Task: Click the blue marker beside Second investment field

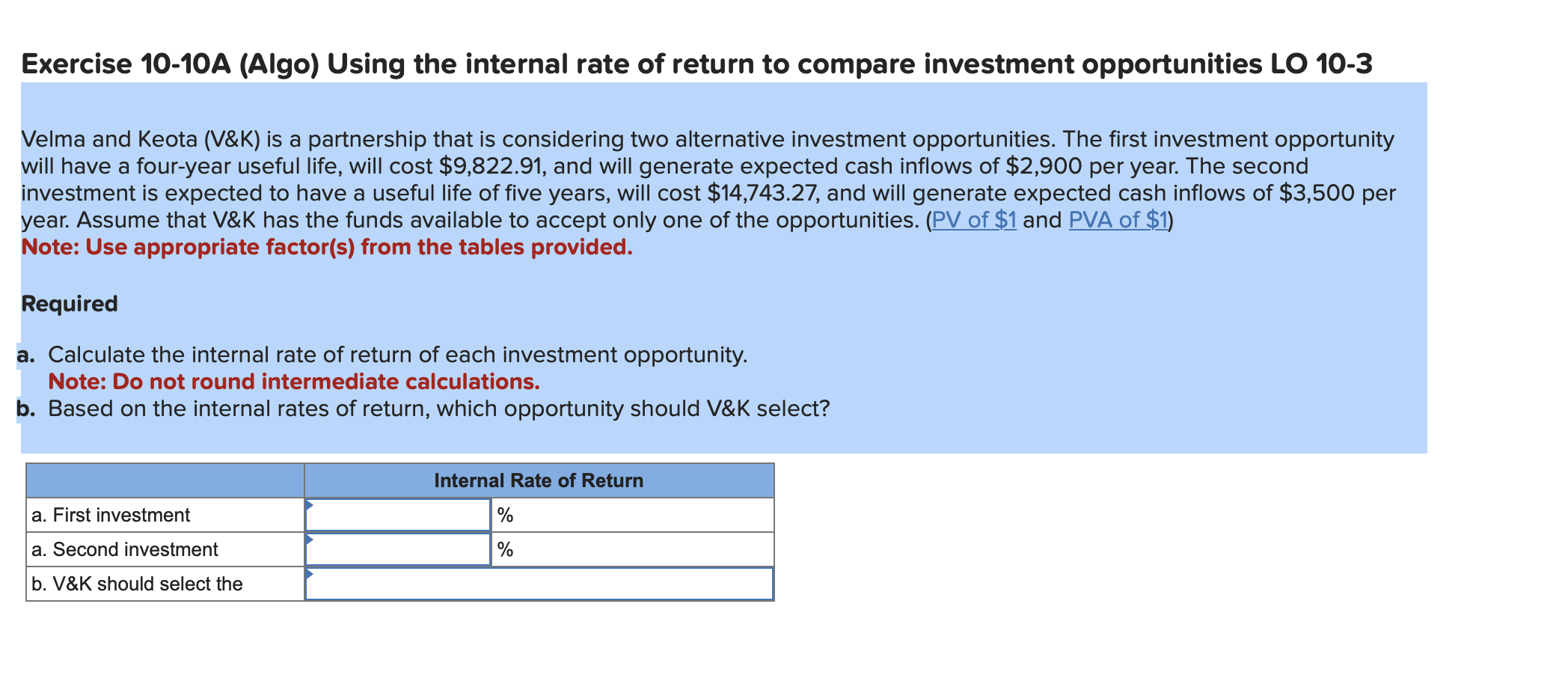Action: 309,540
